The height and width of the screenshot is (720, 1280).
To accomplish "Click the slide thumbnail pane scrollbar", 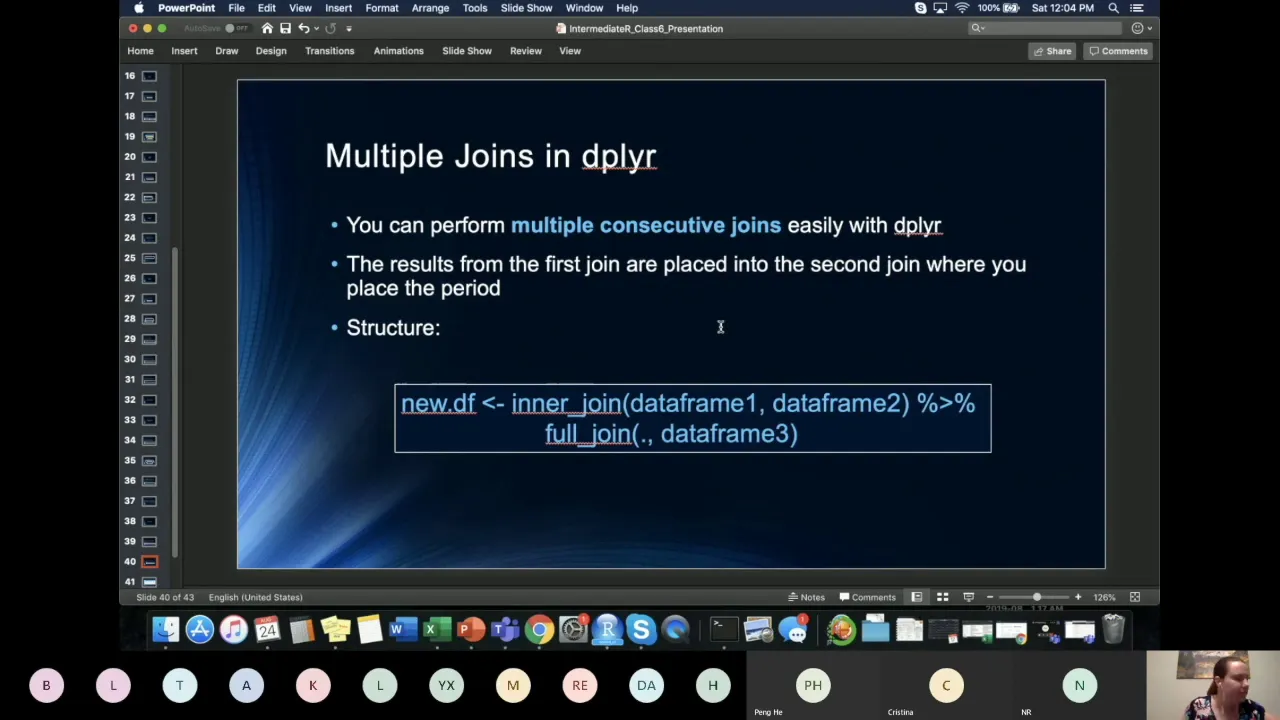I will click(176, 400).
